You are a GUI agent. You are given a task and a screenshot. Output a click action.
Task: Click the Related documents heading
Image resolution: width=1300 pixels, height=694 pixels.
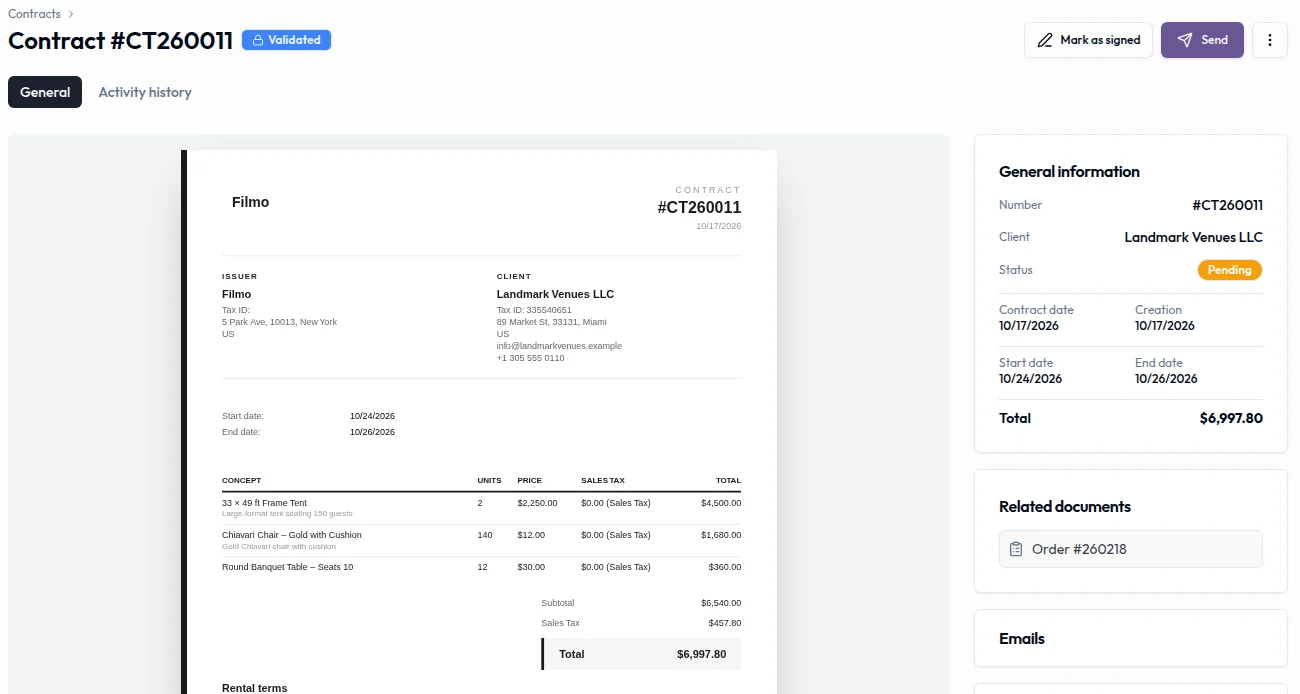pyautogui.click(x=1065, y=506)
